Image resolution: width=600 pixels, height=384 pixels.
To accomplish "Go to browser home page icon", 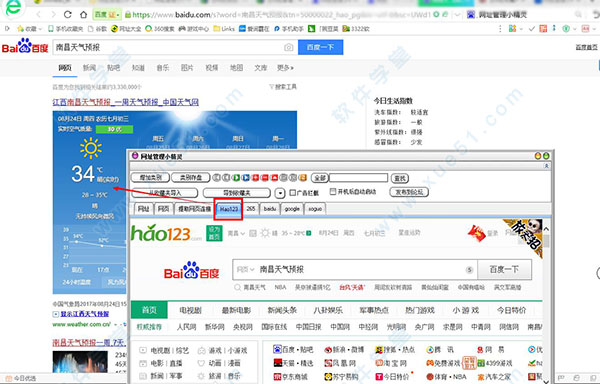I will pos(83,15).
